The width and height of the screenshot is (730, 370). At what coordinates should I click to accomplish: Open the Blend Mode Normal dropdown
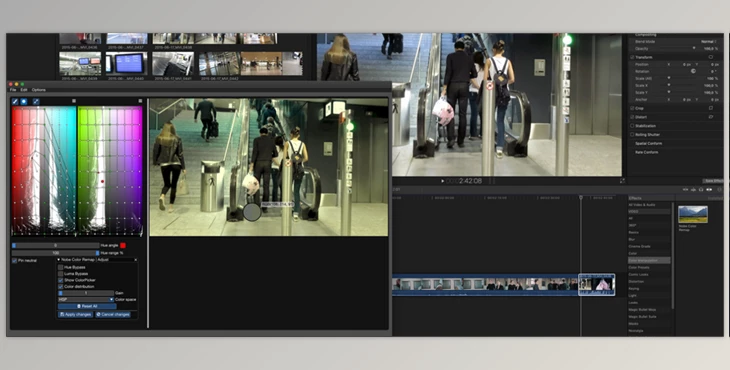pos(709,41)
